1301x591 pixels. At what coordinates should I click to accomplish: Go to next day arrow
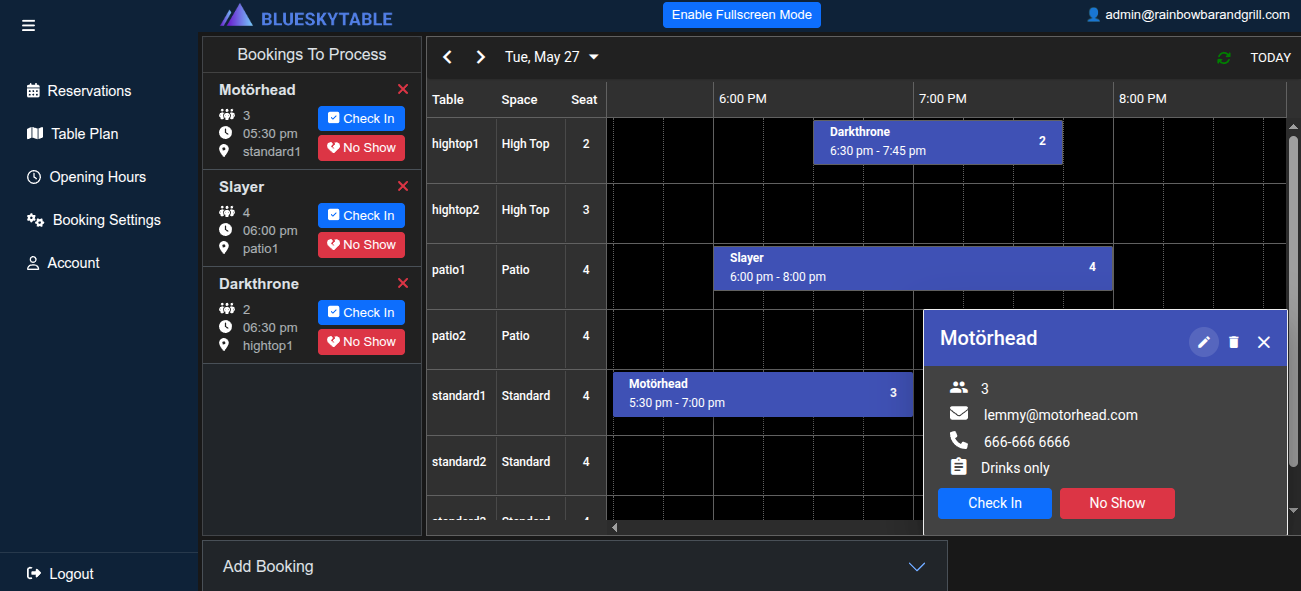[x=481, y=57]
